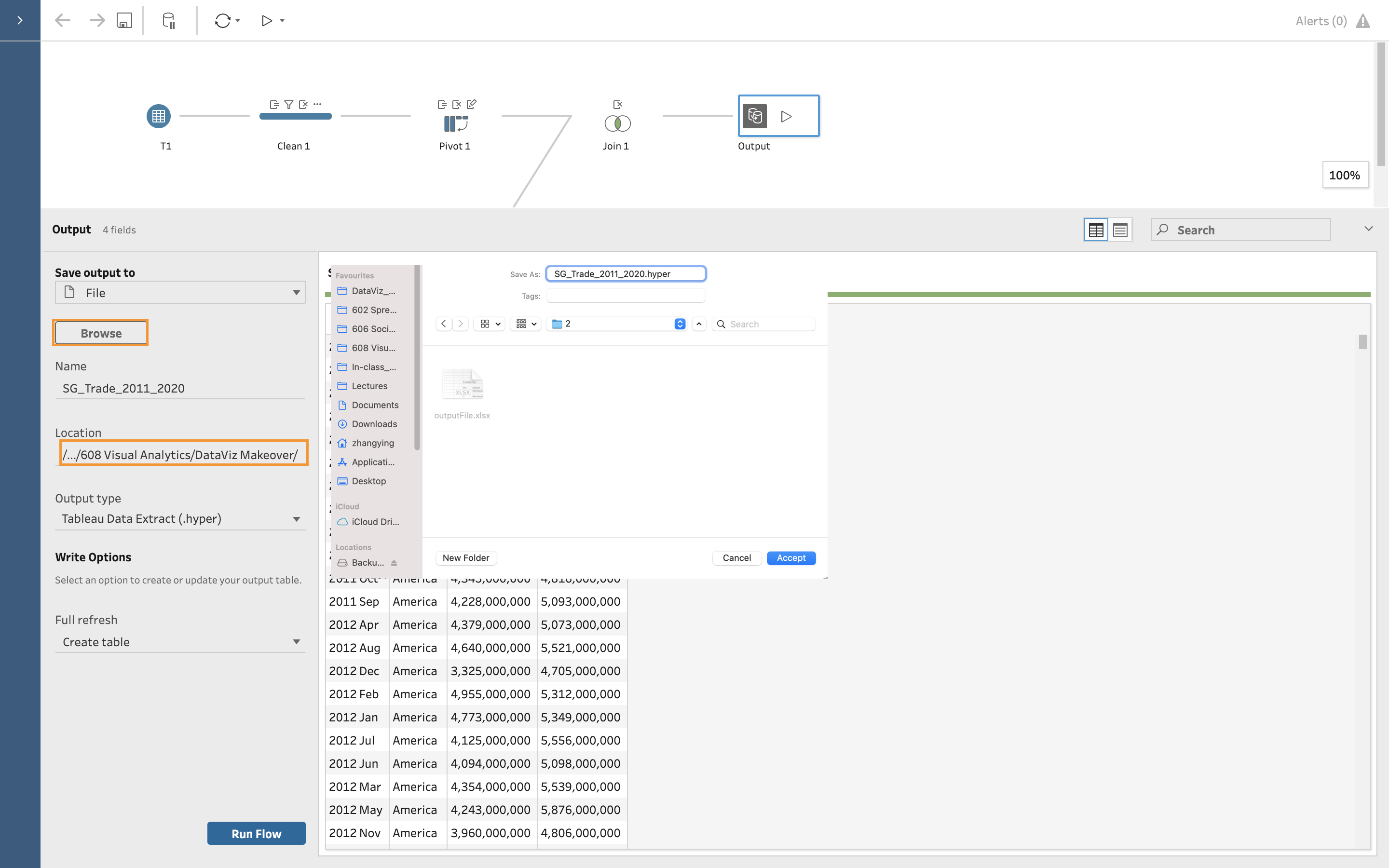Click the refresh data toolbar icon
The image size is (1389, 868).
[x=222, y=21]
